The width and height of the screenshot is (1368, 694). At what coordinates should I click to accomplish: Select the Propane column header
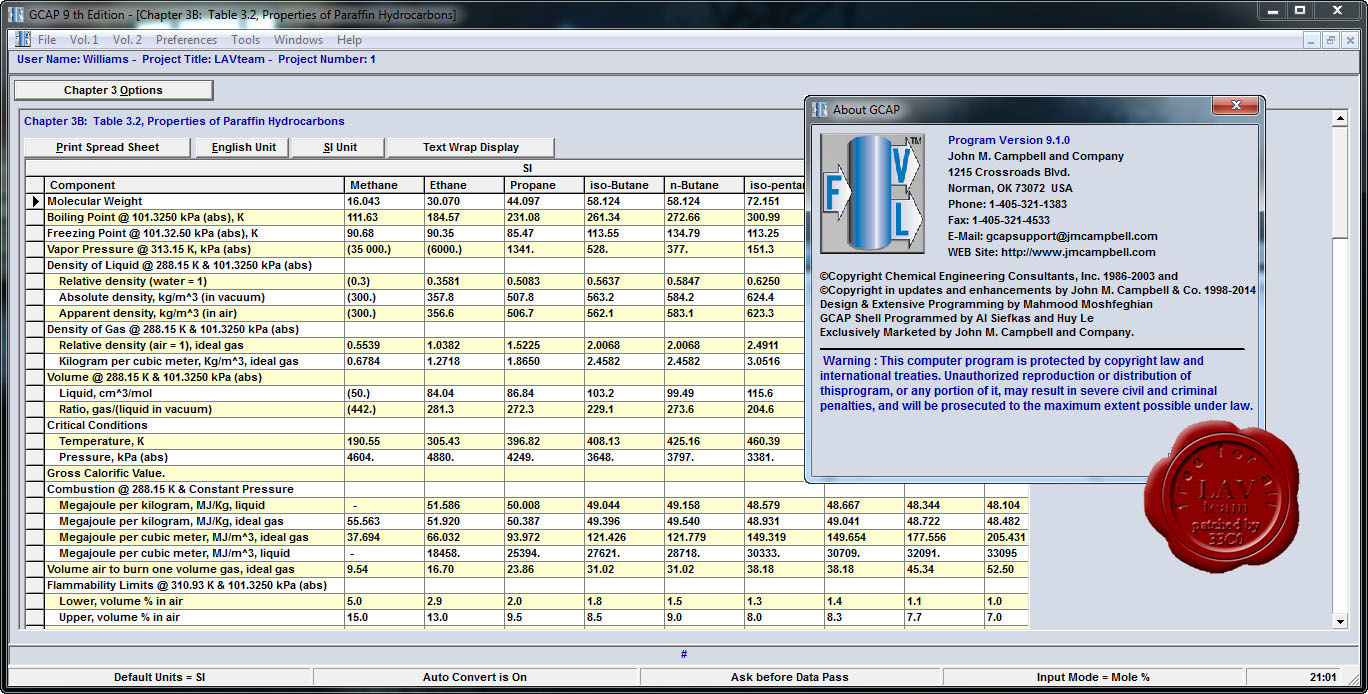point(544,185)
